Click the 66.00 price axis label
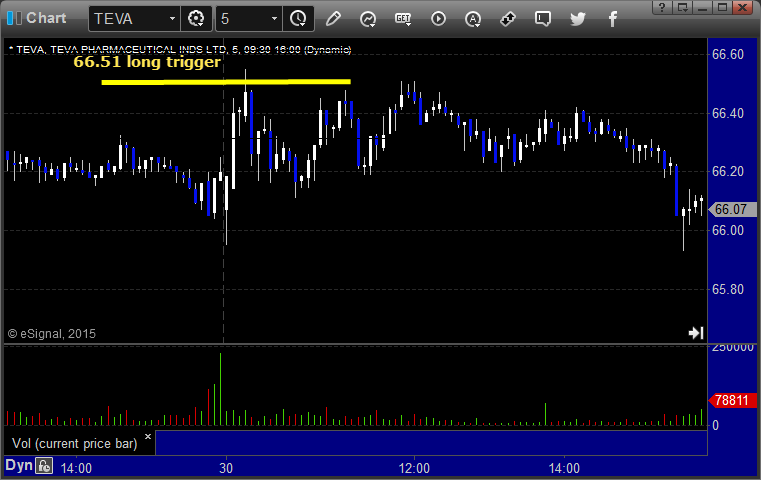Image resolution: width=761 pixels, height=480 pixels. [x=728, y=230]
